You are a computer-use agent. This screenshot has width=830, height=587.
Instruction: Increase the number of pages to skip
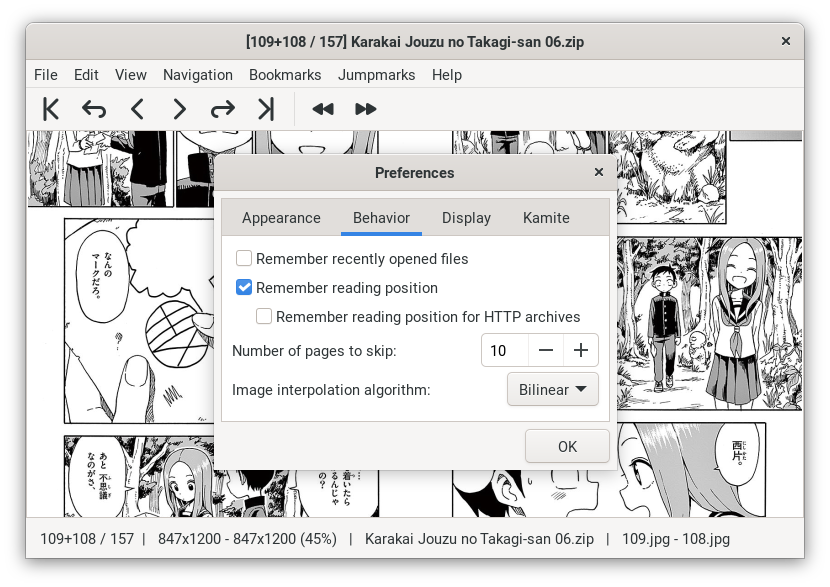click(581, 350)
